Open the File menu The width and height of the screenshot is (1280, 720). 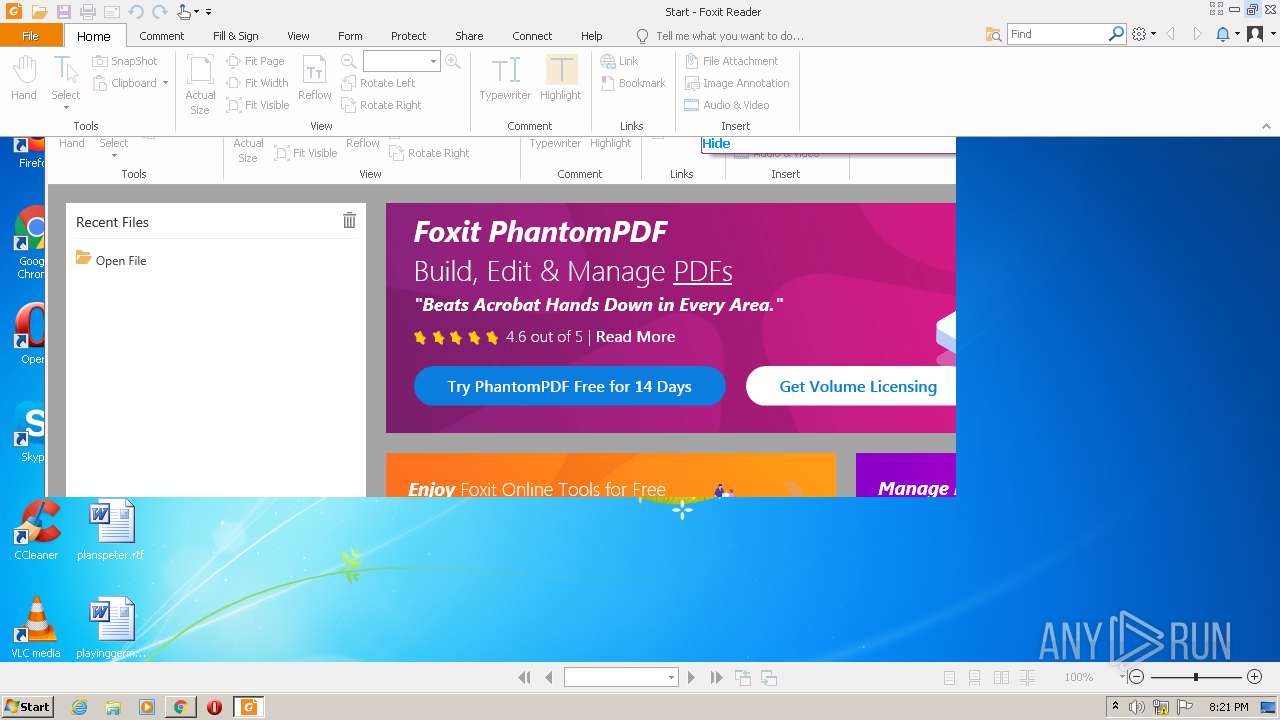coord(31,35)
